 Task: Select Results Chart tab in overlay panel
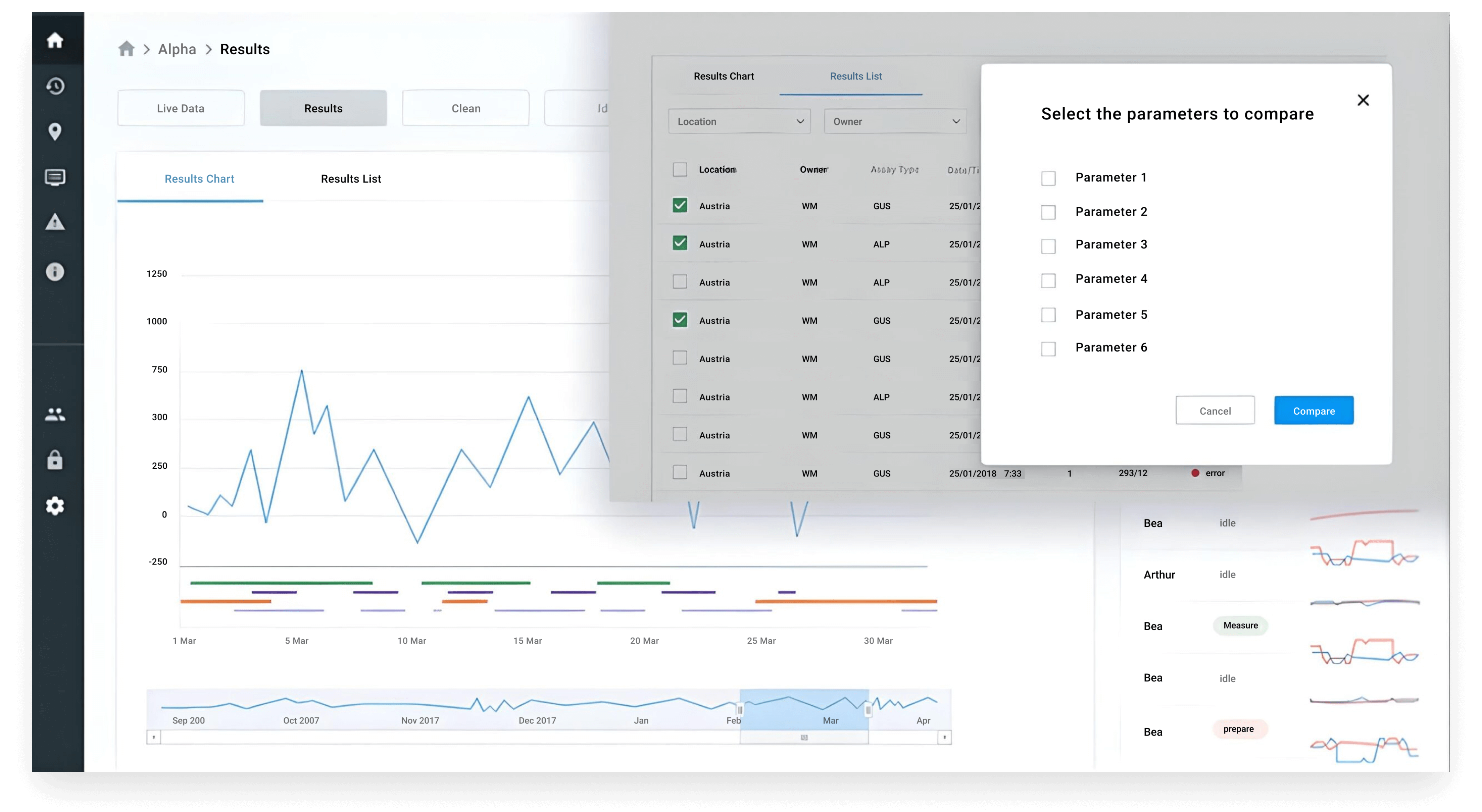(723, 76)
